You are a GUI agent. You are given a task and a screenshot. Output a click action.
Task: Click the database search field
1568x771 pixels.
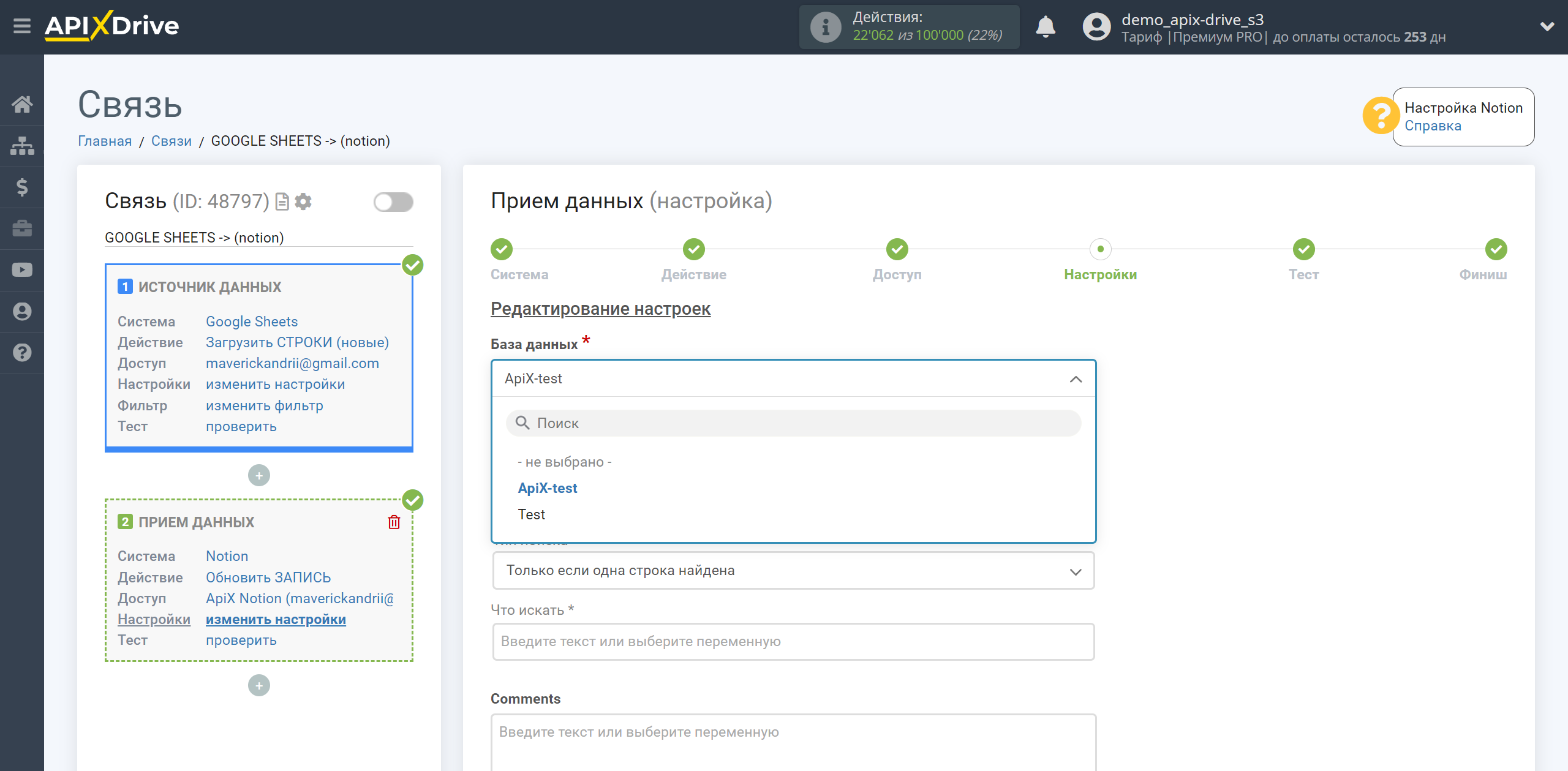[x=793, y=423]
